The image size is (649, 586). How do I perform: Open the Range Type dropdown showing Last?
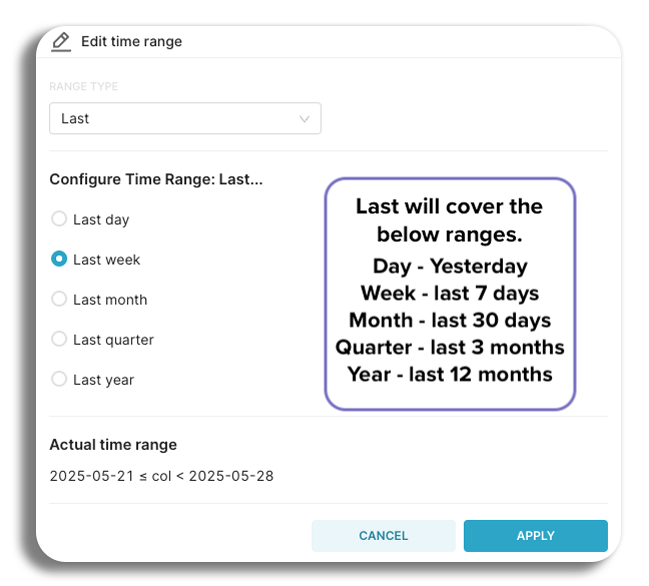point(185,118)
